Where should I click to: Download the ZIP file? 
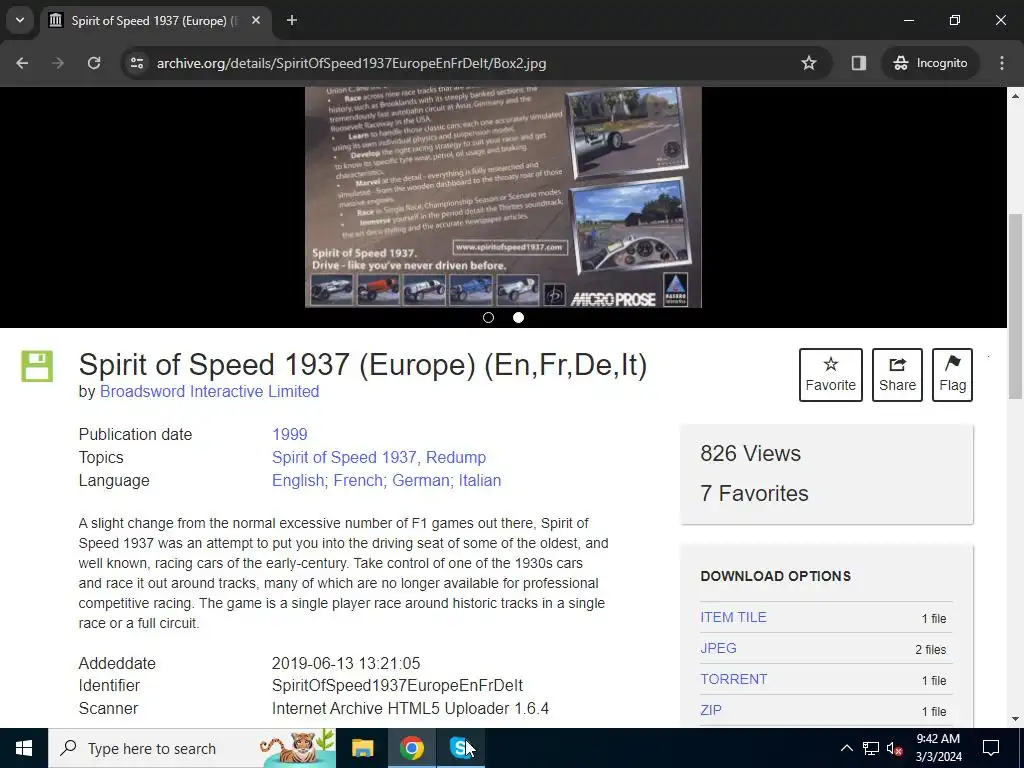(x=711, y=711)
